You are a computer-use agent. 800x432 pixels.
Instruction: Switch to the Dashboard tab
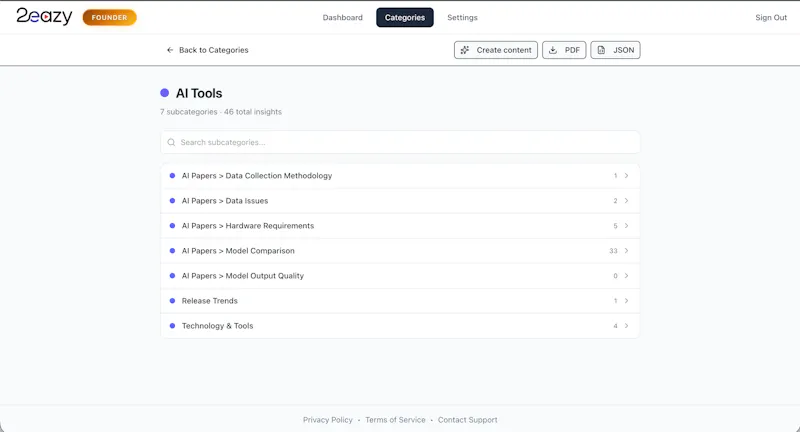[342, 17]
